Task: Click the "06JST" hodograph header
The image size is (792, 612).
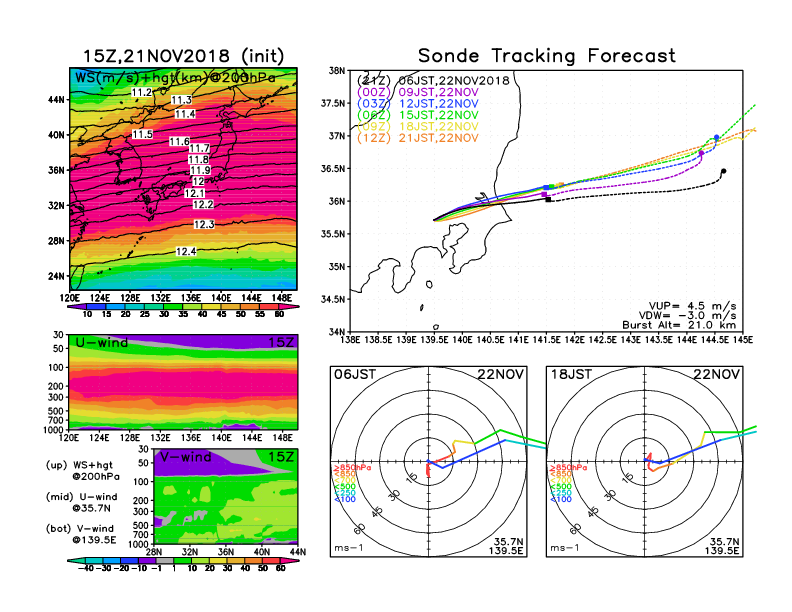Action: click(355, 374)
